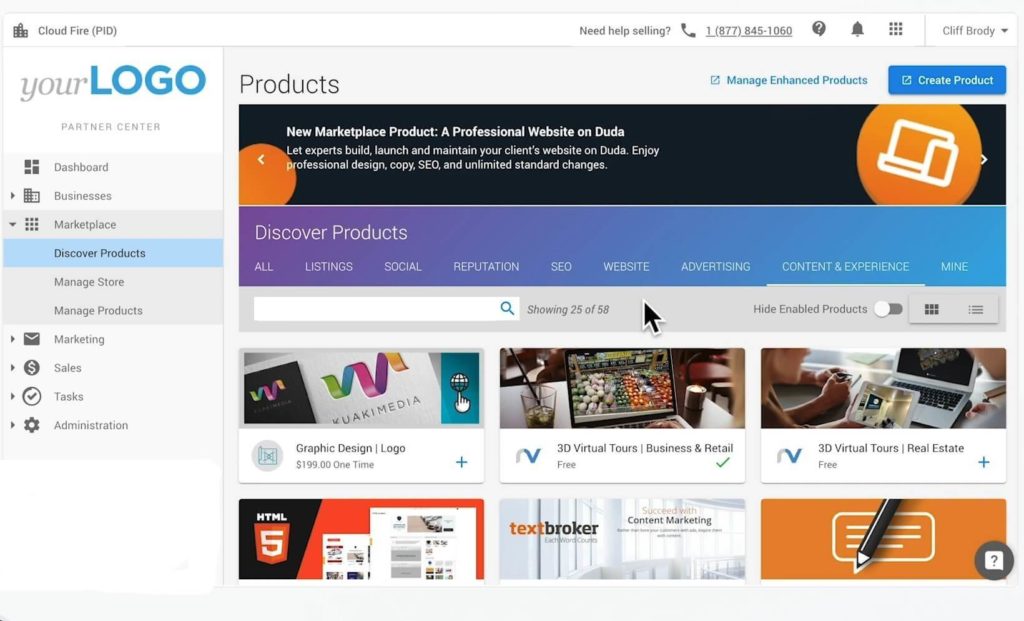Open Manage Enhanced Products link
1024x621 pixels.
(788, 80)
